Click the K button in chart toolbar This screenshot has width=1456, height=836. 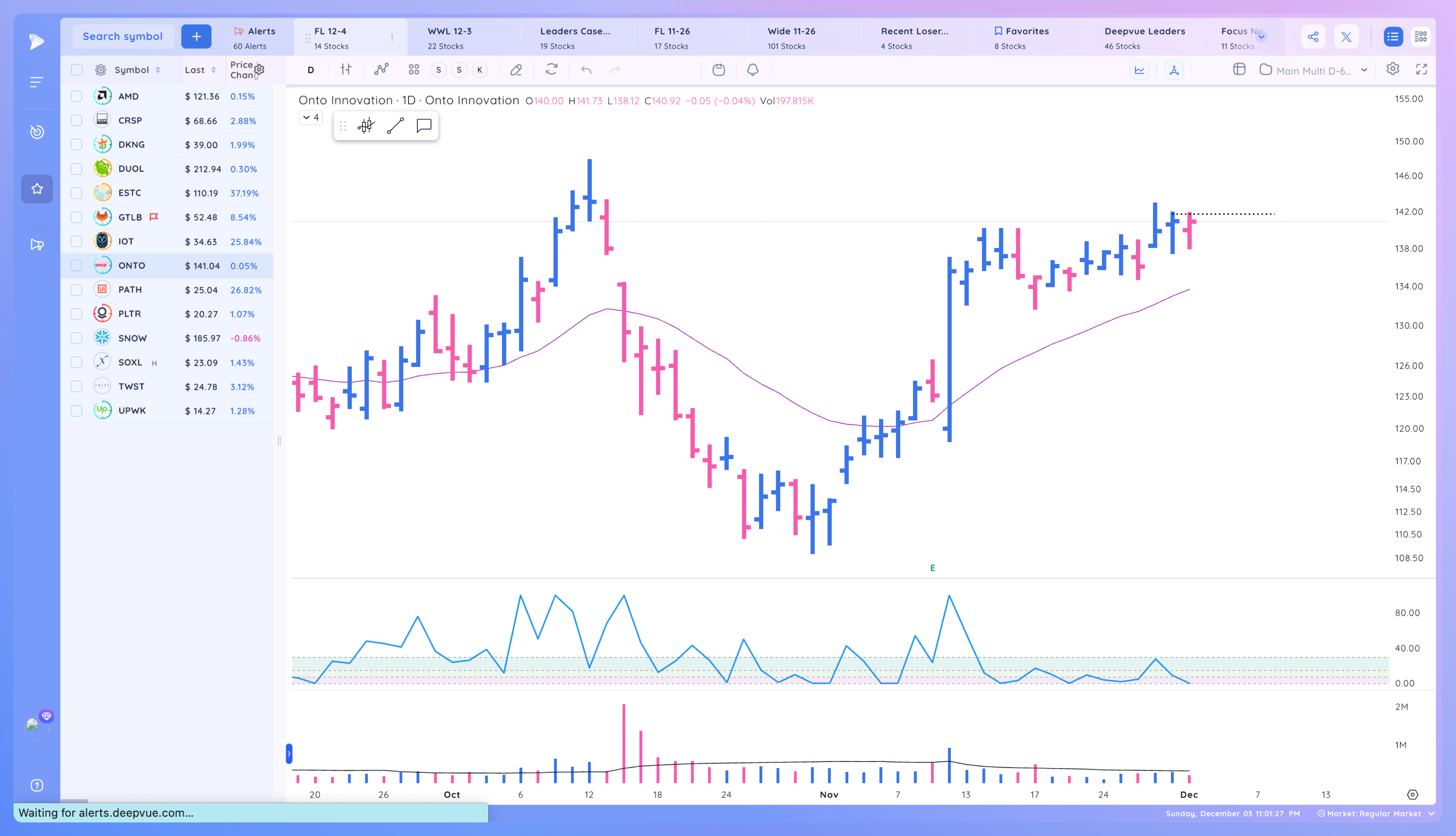tap(480, 70)
